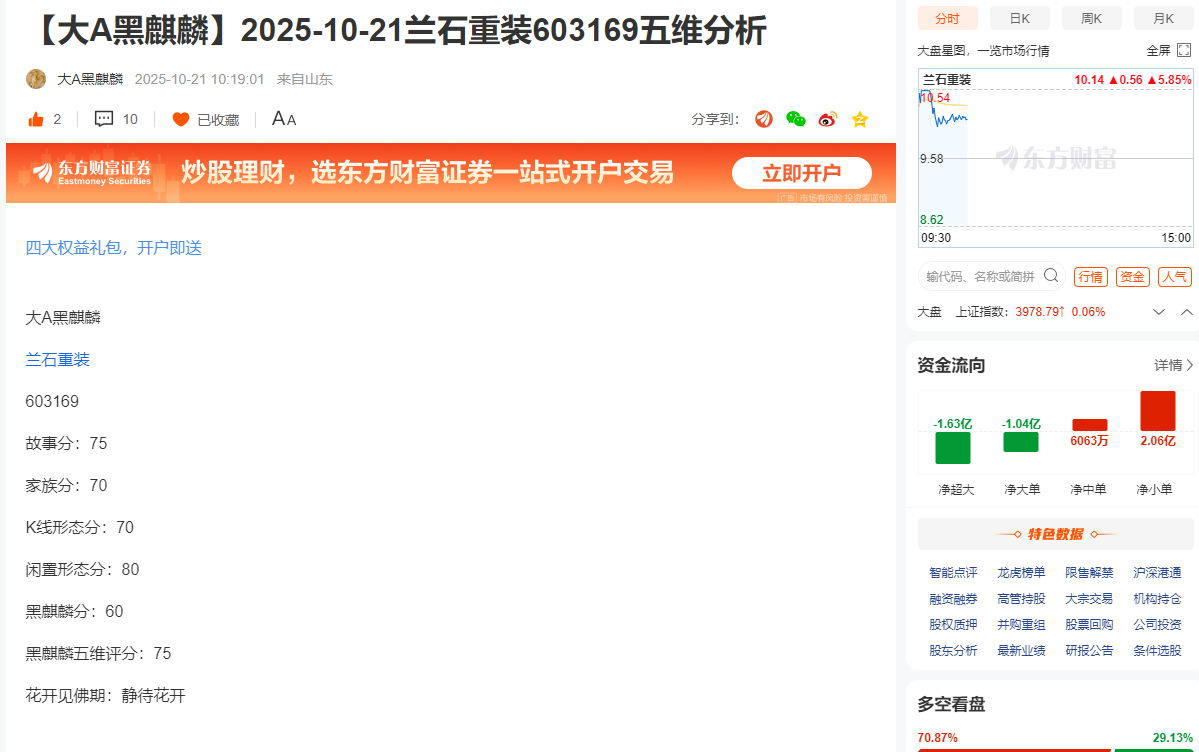
Task: Click the 603169 stock code text
Action: (52, 402)
